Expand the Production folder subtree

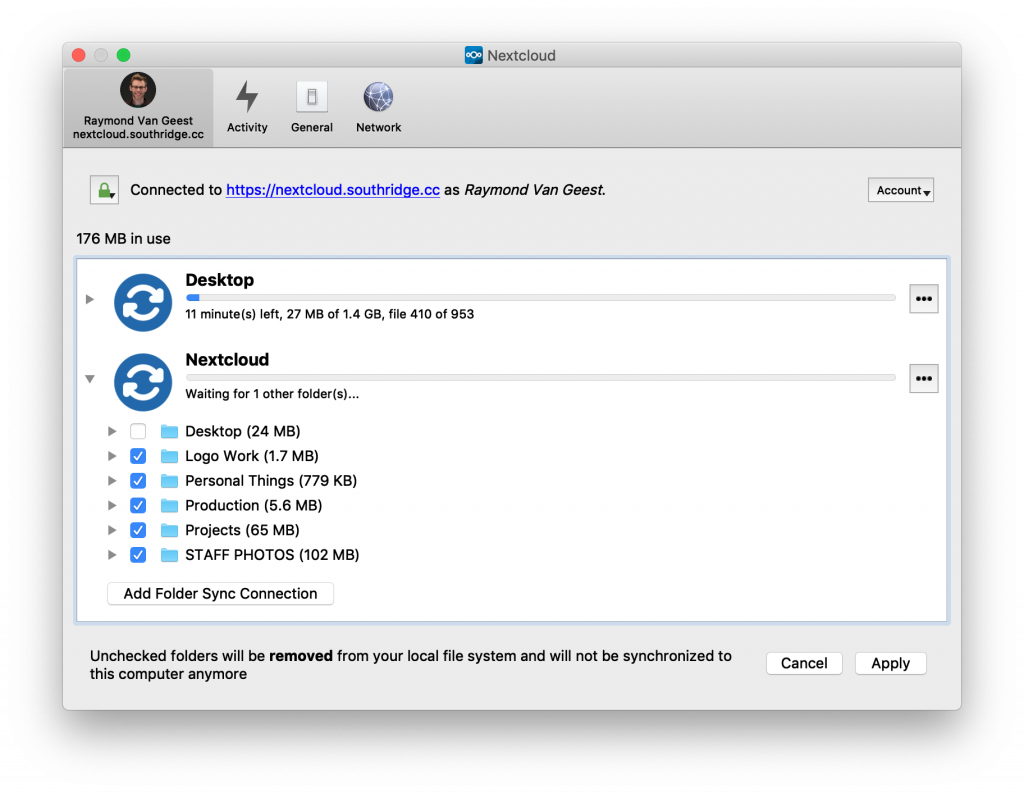pos(113,506)
